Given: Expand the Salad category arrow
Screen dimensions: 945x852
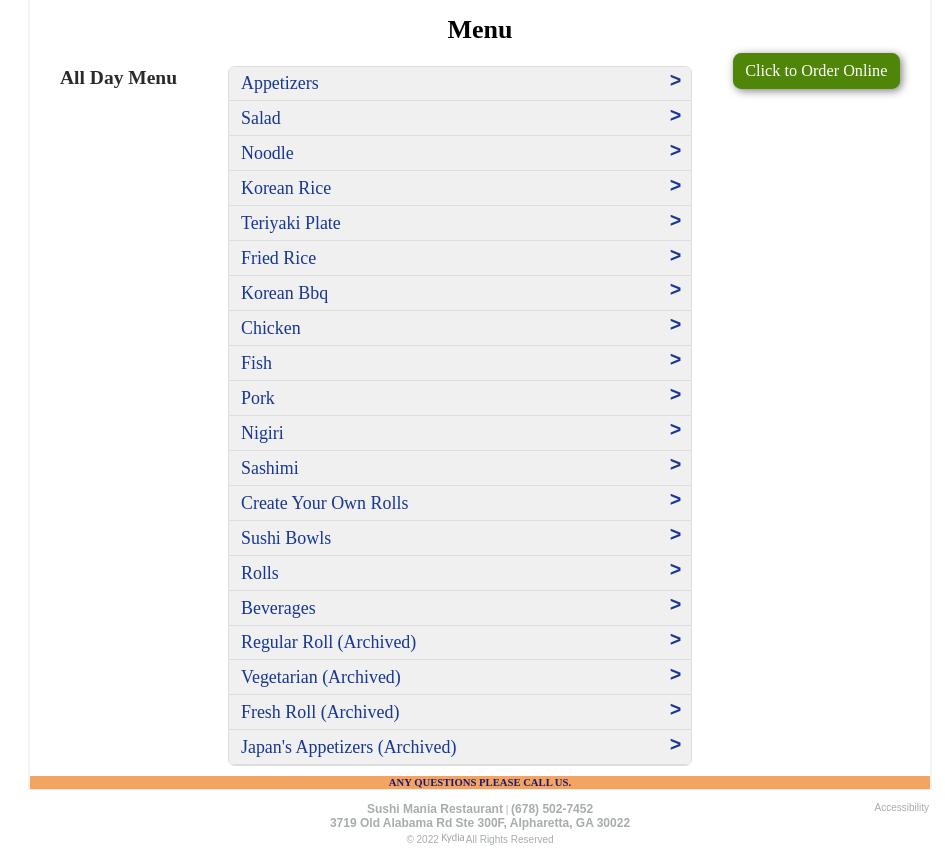Looking at the screenshot, I should click(675, 116).
